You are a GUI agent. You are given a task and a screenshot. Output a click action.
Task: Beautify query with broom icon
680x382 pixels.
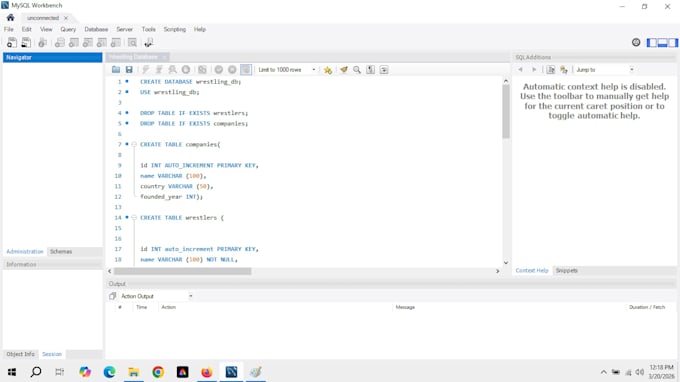[344, 69]
